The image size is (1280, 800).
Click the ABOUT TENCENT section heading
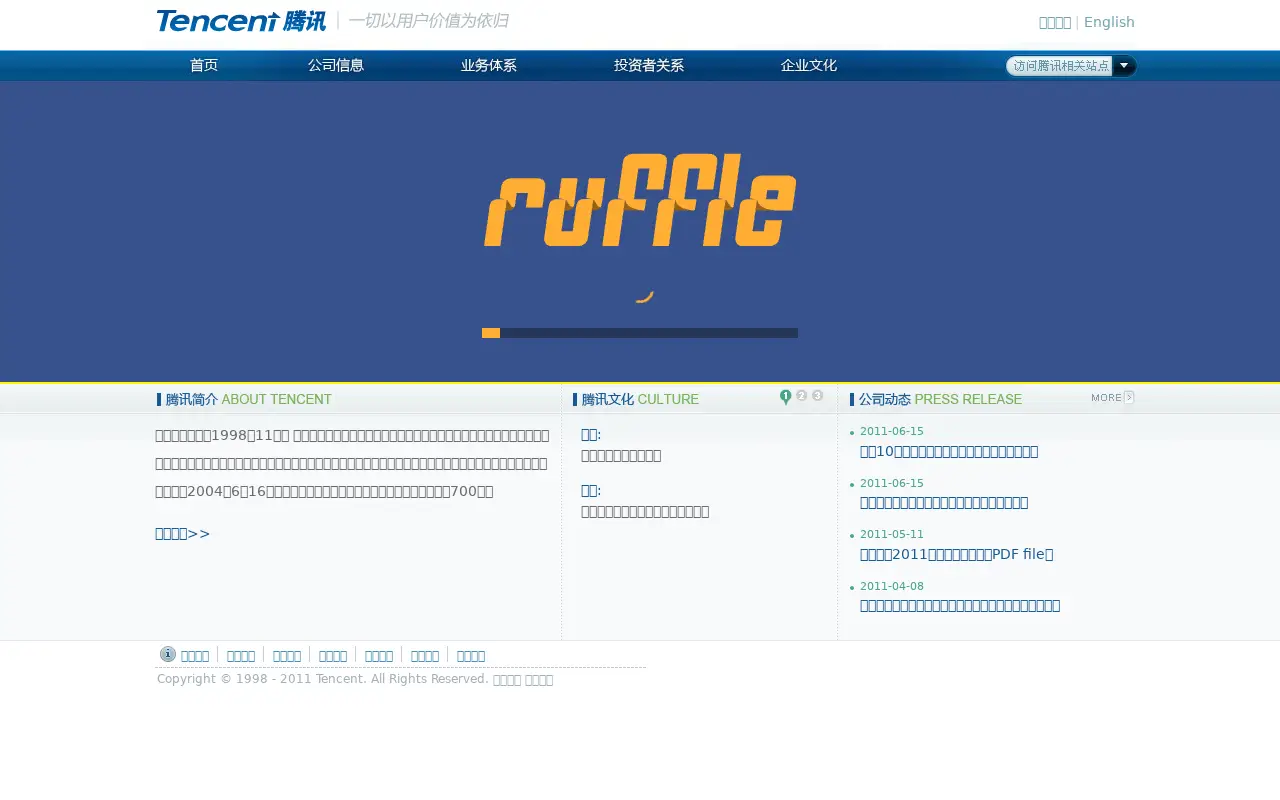pyautogui.click(x=245, y=399)
